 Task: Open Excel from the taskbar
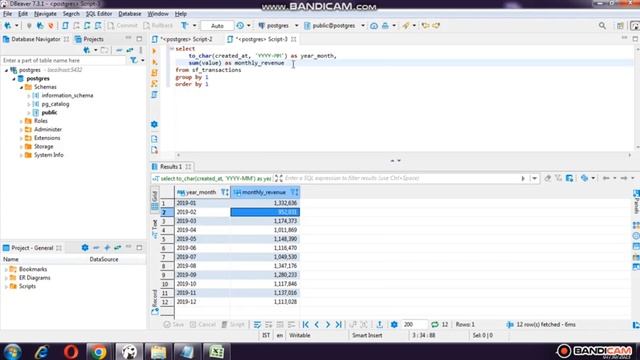pyautogui.click(x=216, y=351)
